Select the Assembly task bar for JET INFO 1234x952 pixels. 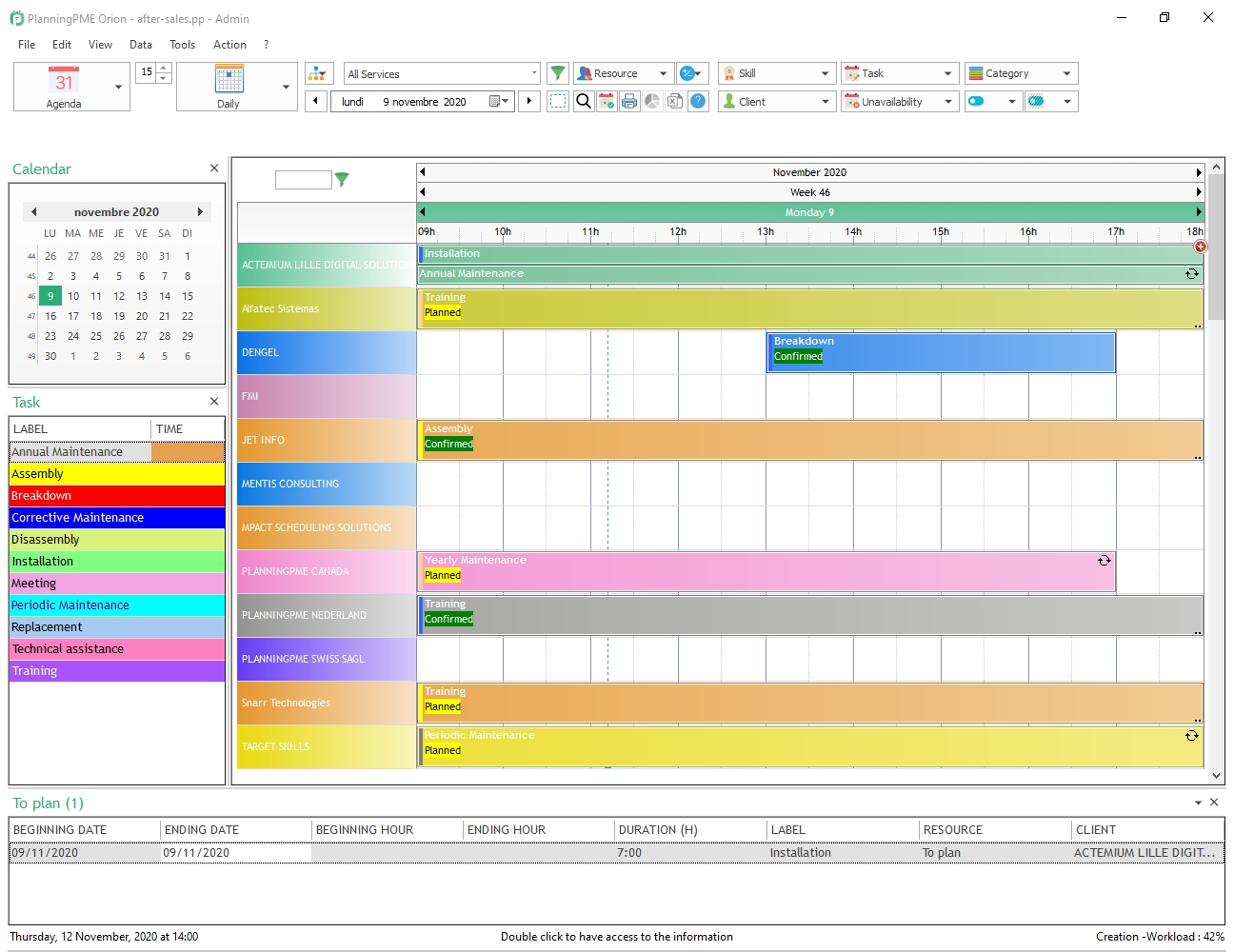click(x=810, y=440)
